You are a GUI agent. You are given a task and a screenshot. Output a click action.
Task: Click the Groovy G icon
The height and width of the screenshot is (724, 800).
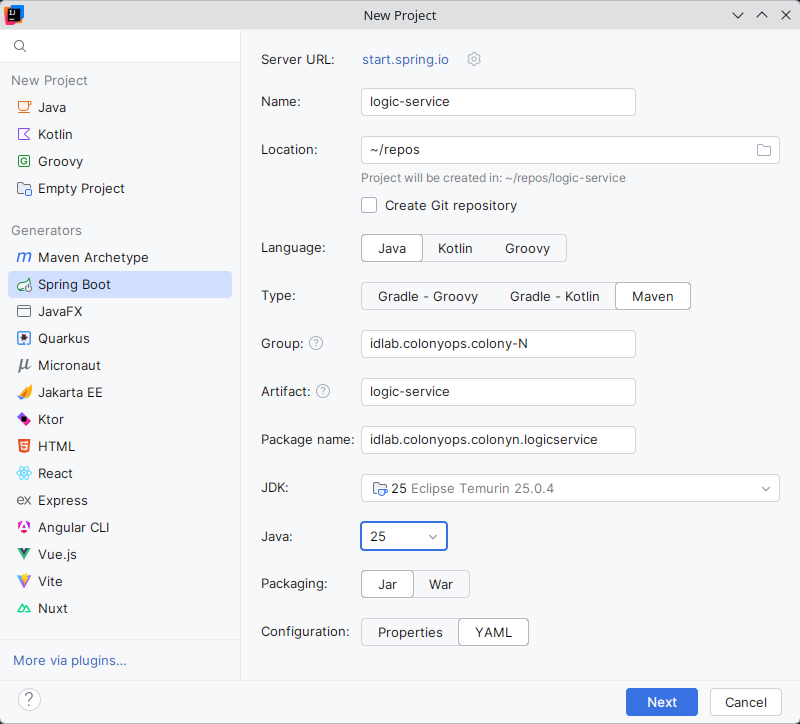pyautogui.click(x=24, y=161)
